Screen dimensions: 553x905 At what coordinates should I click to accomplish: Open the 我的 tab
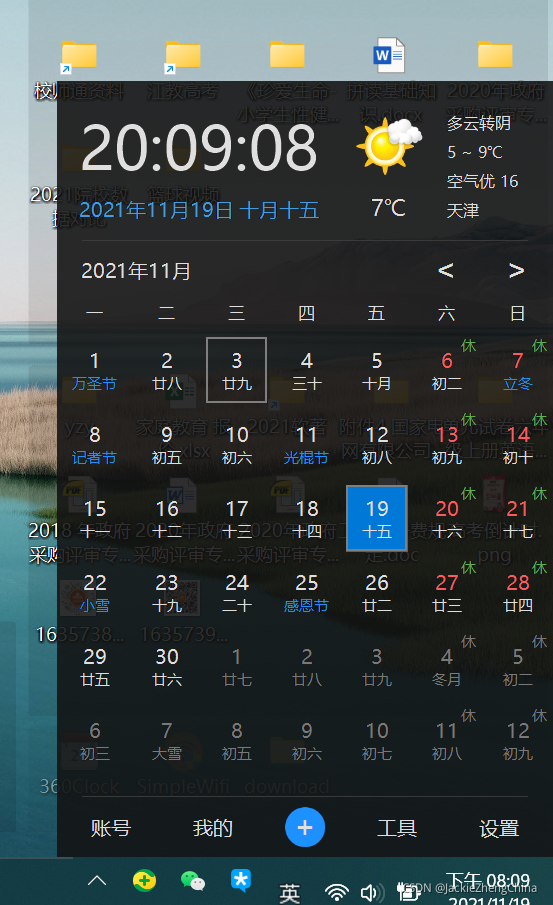pos(213,828)
